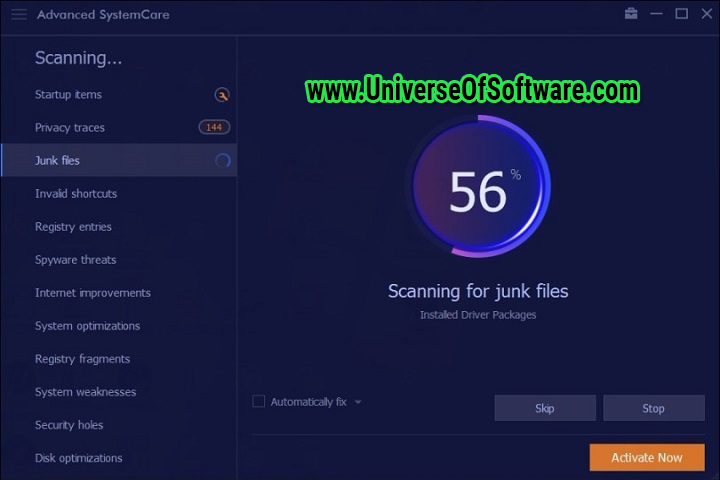Expand the Automatically fix dropdown arrow
720x480 pixels.
358,402
